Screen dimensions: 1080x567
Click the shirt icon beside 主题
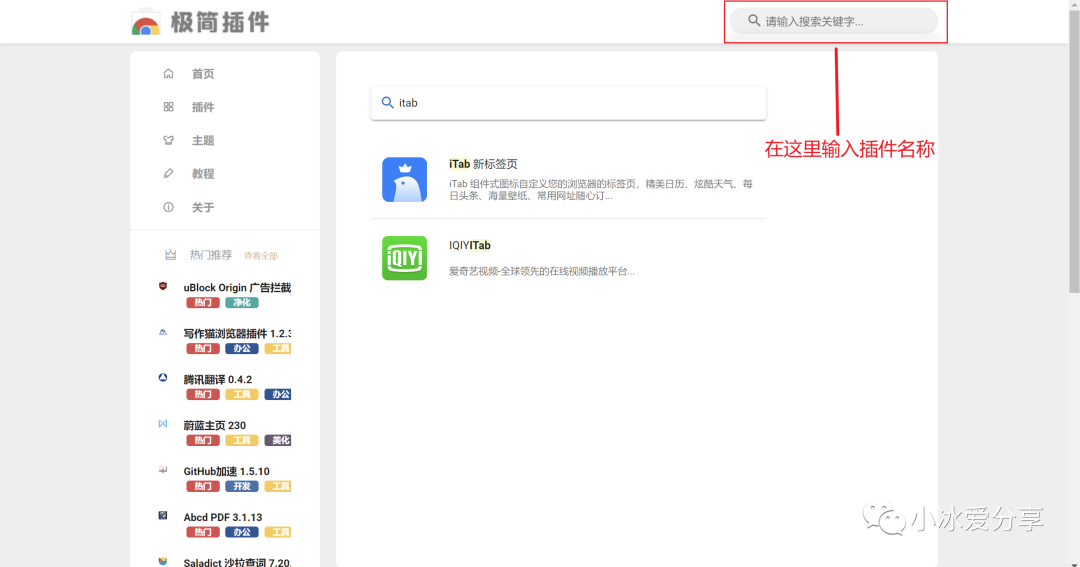[x=168, y=140]
